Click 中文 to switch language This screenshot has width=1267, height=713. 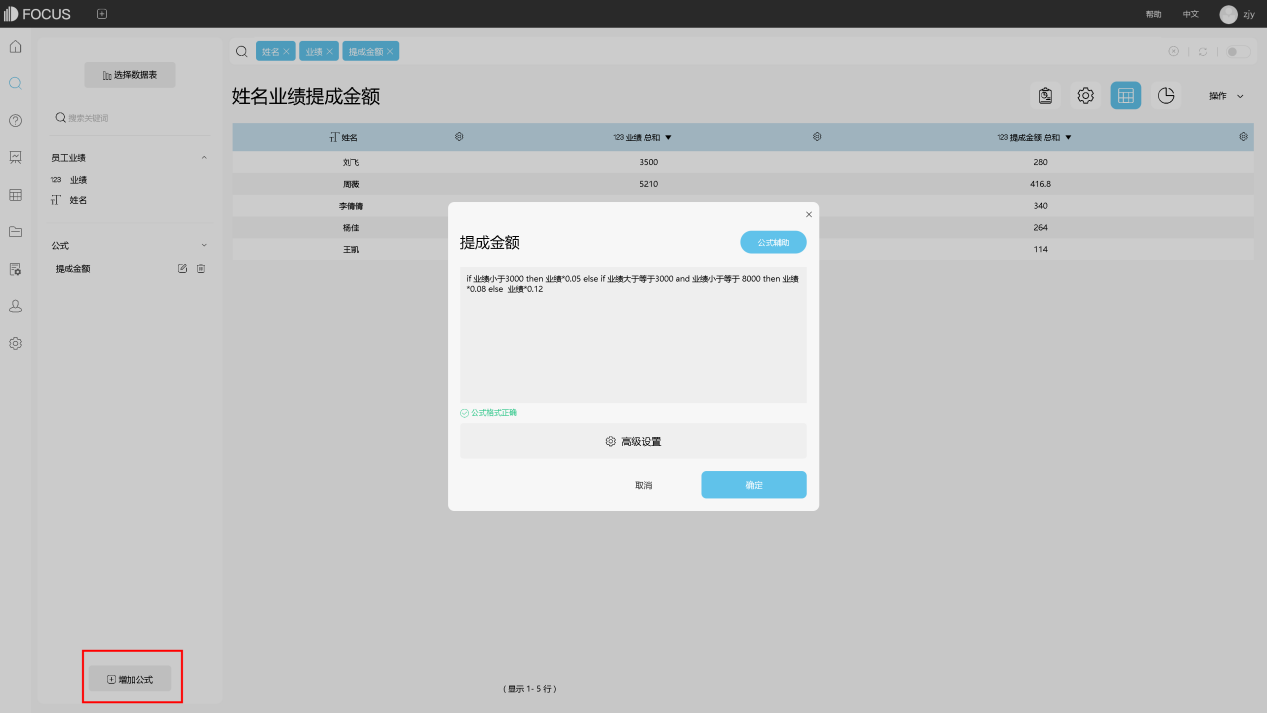(1189, 14)
